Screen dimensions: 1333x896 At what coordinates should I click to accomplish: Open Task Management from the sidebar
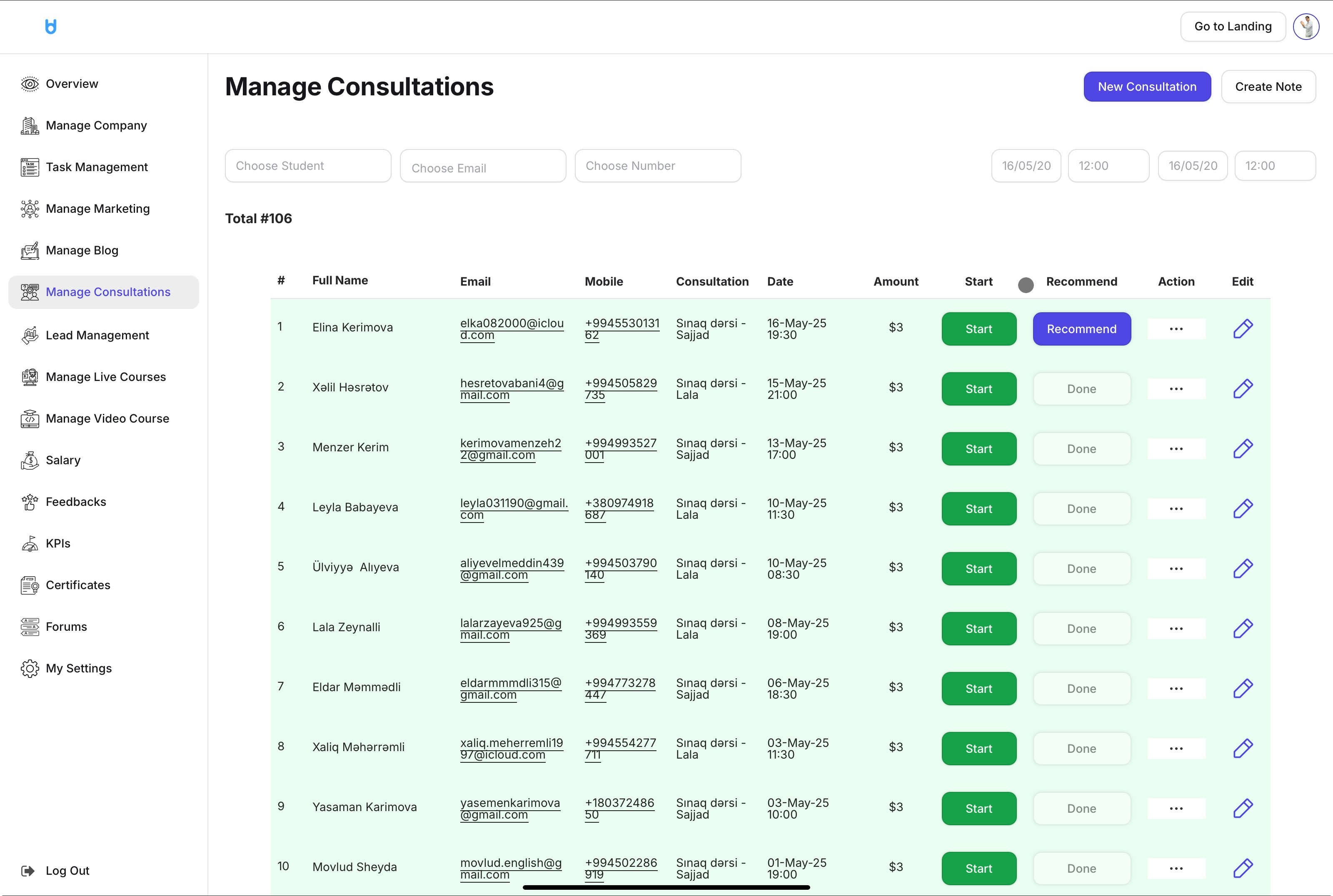click(x=96, y=167)
